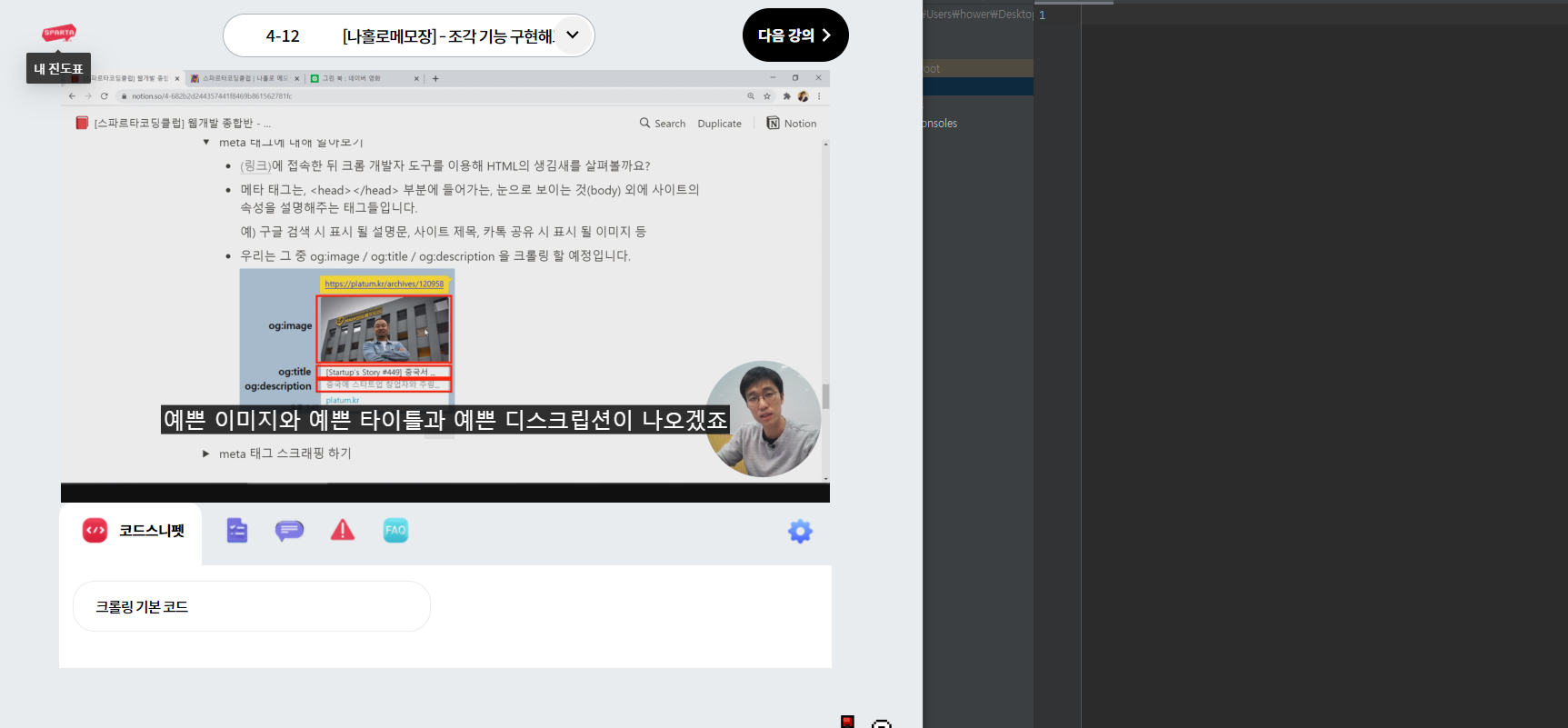Open the 내 진도표 progress chart

pos(58,68)
